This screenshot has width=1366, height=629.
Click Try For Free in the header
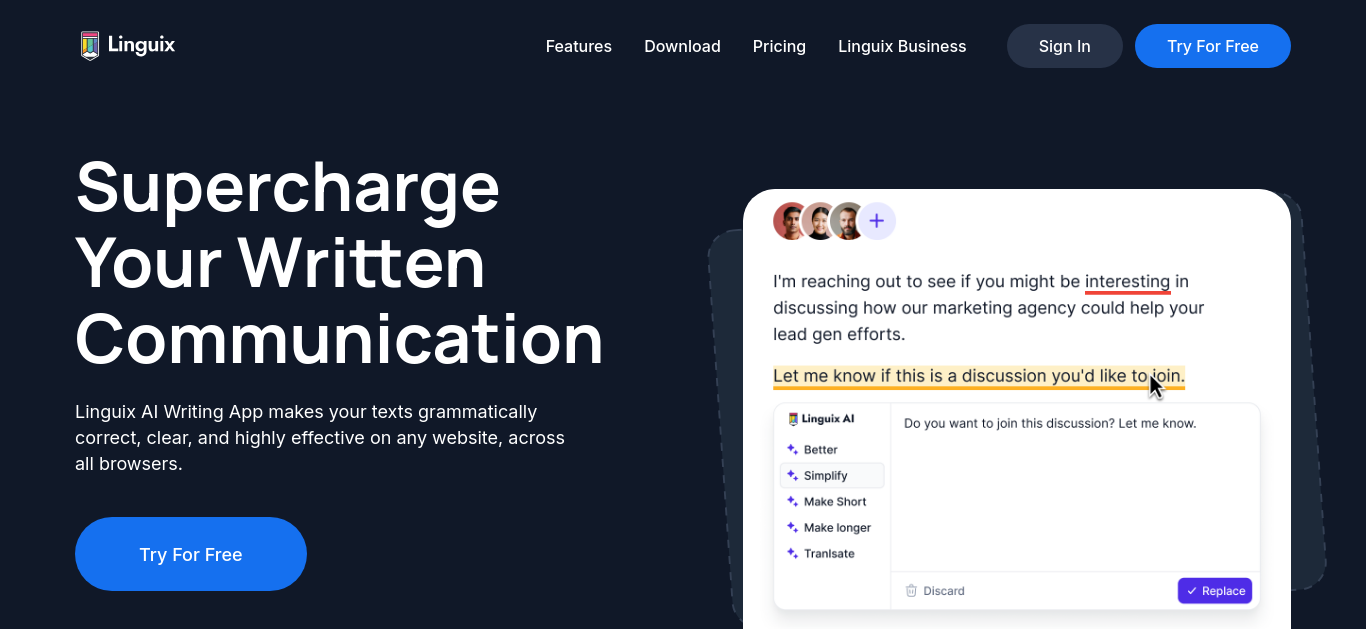[x=1213, y=46]
